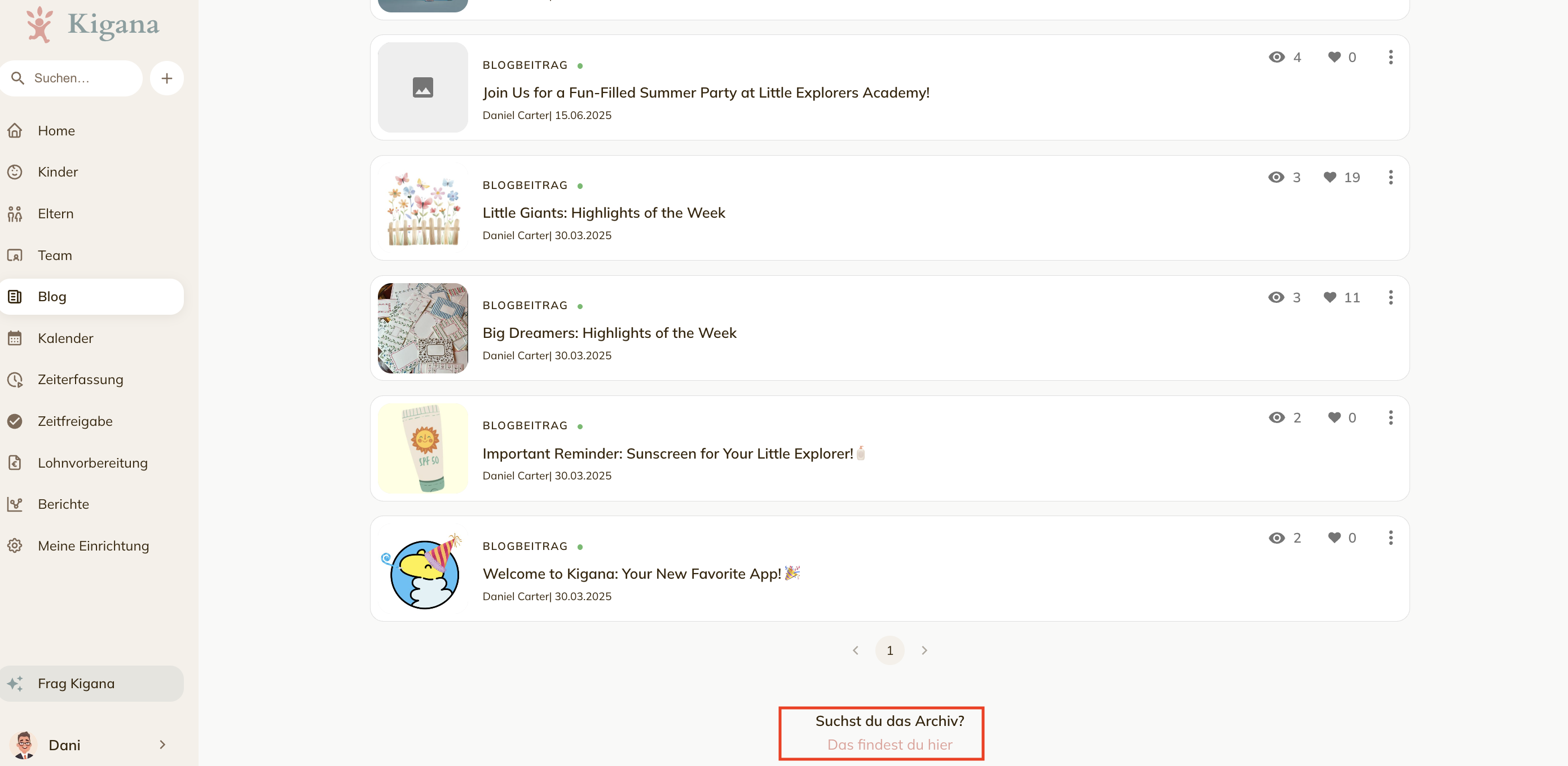The image size is (1568, 766).
Task: Expand the Dani profile chevron
Action: click(x=162, y=745)
